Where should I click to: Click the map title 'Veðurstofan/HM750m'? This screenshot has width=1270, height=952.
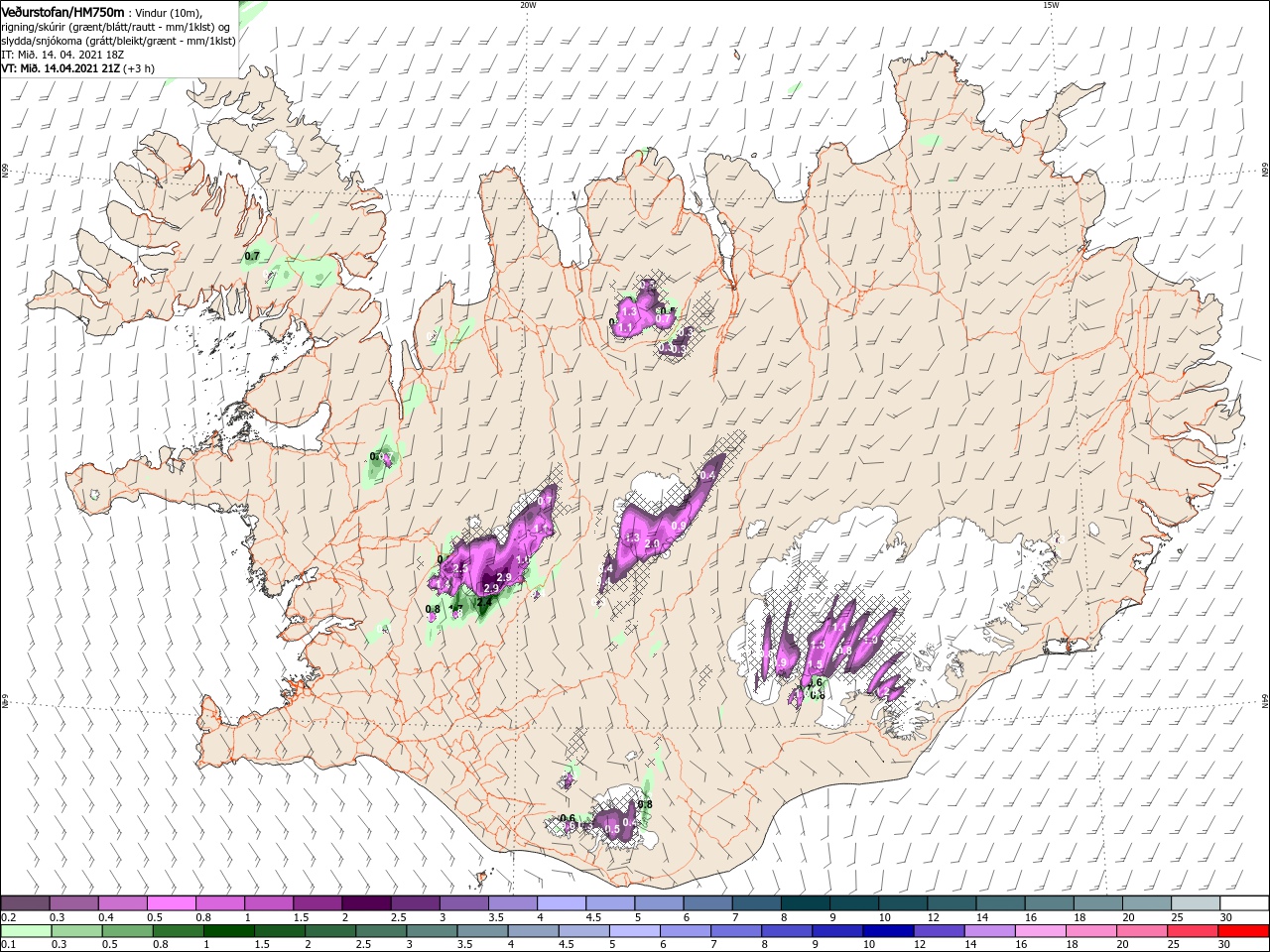tap(63, 12)
